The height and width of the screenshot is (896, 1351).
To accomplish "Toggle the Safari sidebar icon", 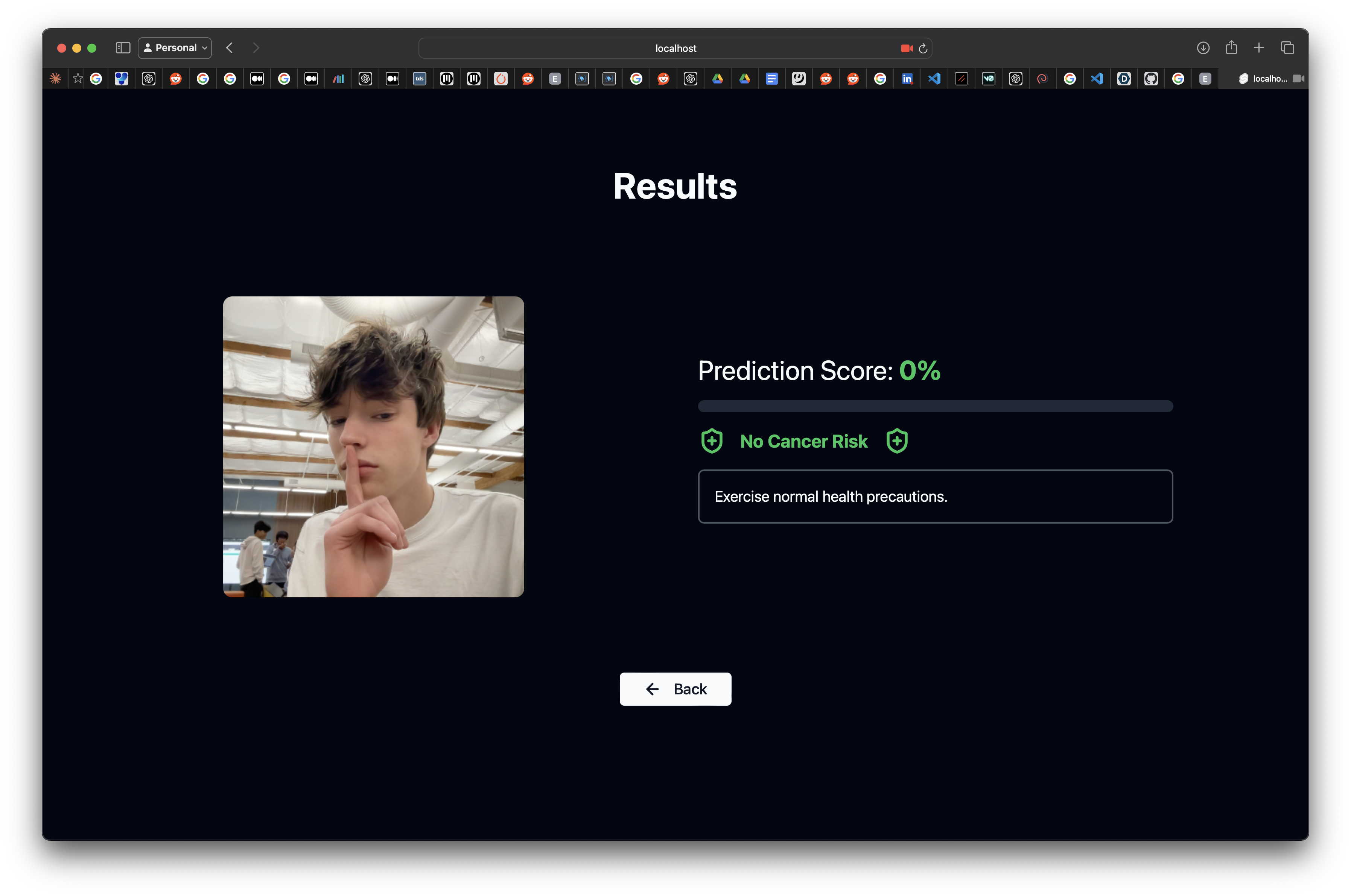I will click(x=123, y=48).
